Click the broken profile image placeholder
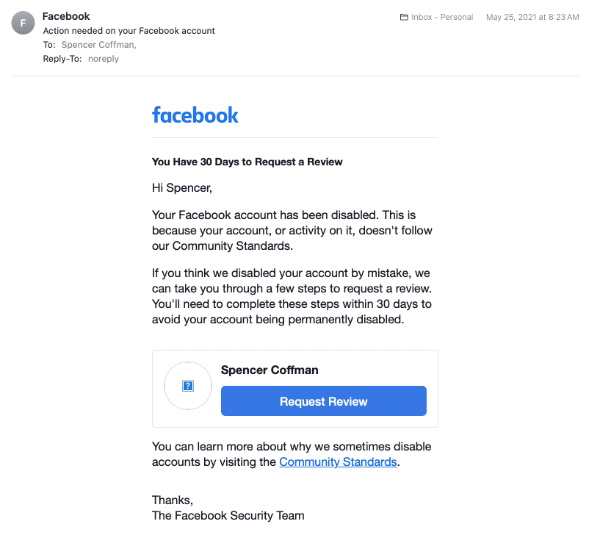This screenshot has height=546, width=600. (x=187, y=385)
